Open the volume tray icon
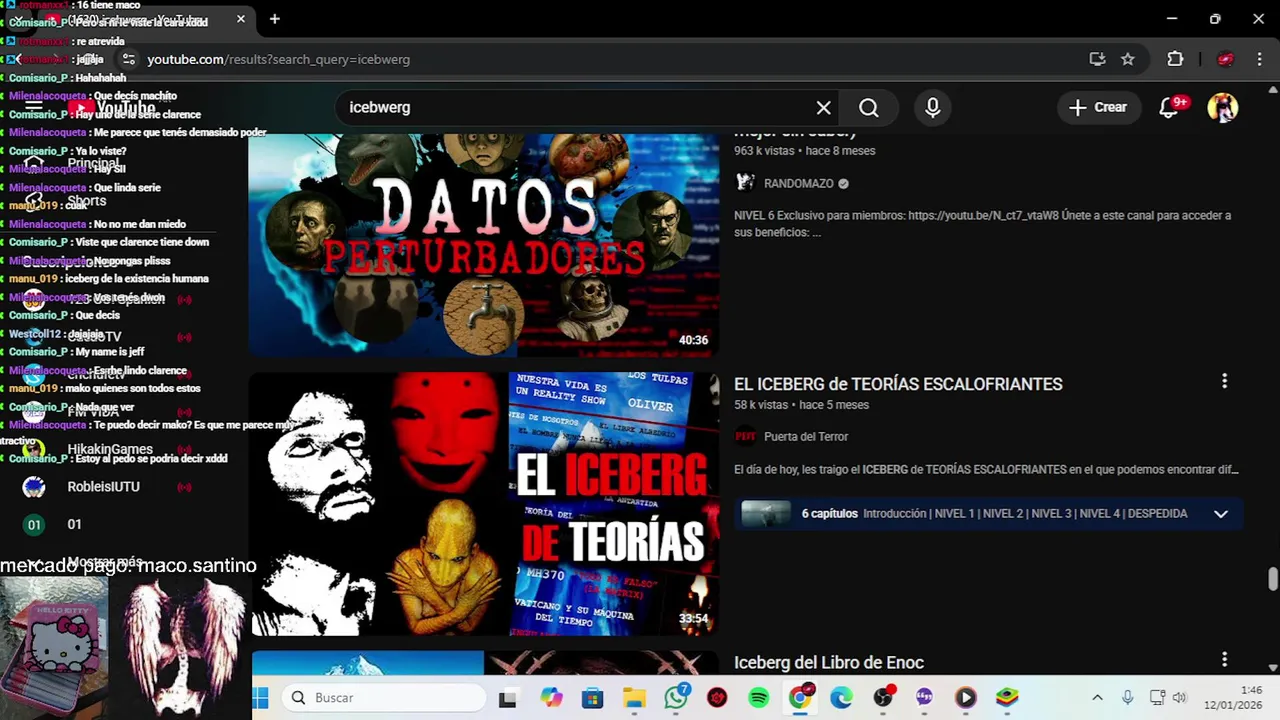The height and width of the screenshot is (720, 1280). tap(1179, 698)
